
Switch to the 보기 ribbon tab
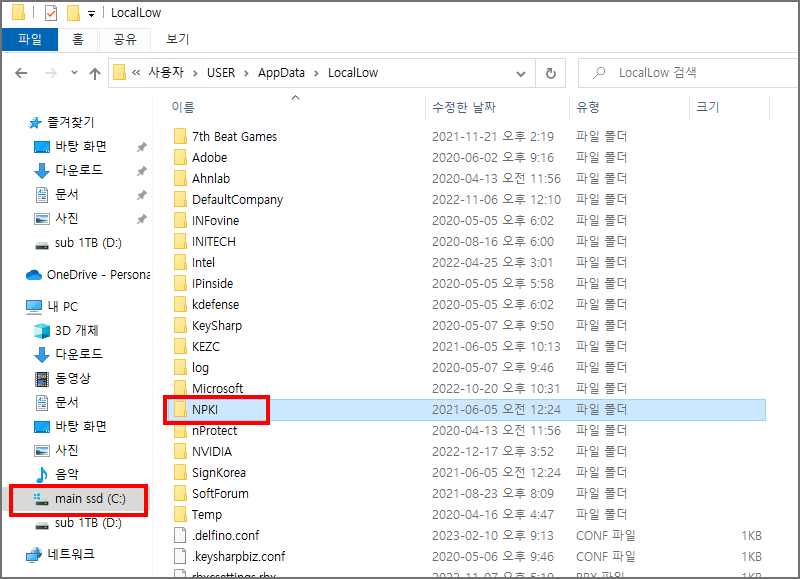[178, 39]
